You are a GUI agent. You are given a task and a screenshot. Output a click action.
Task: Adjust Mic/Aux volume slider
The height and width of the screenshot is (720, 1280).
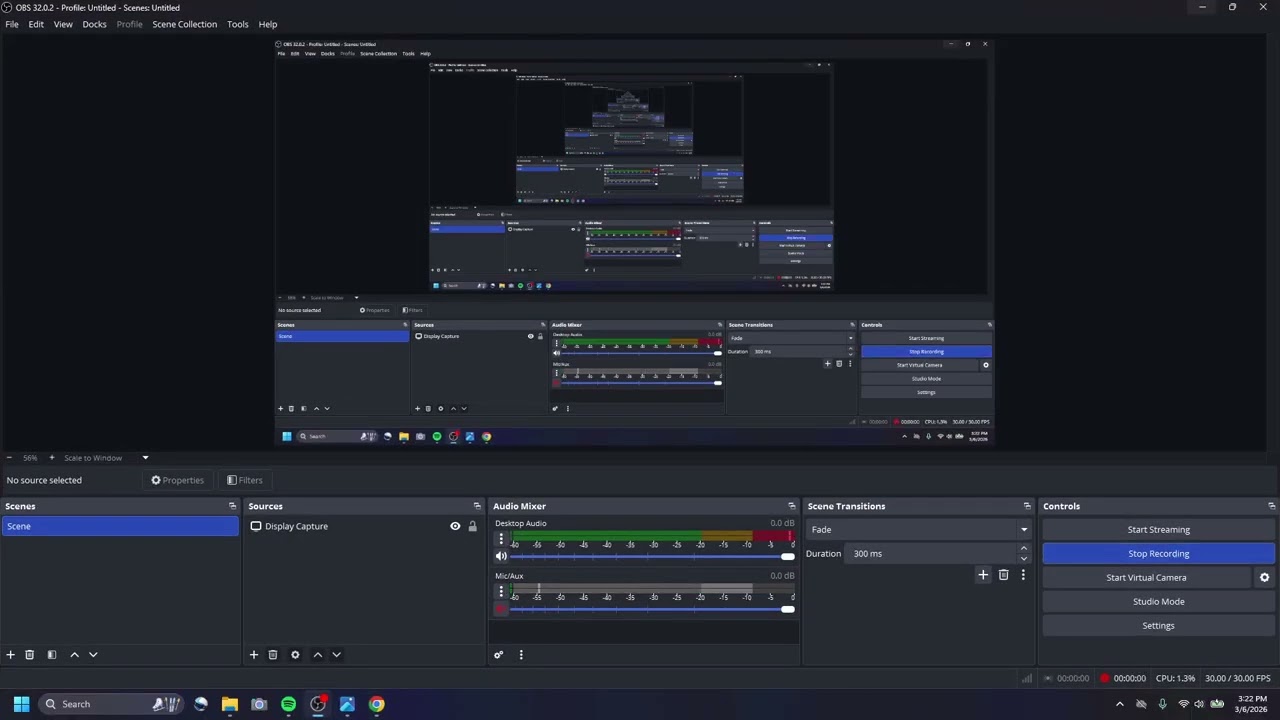point(652,610)
